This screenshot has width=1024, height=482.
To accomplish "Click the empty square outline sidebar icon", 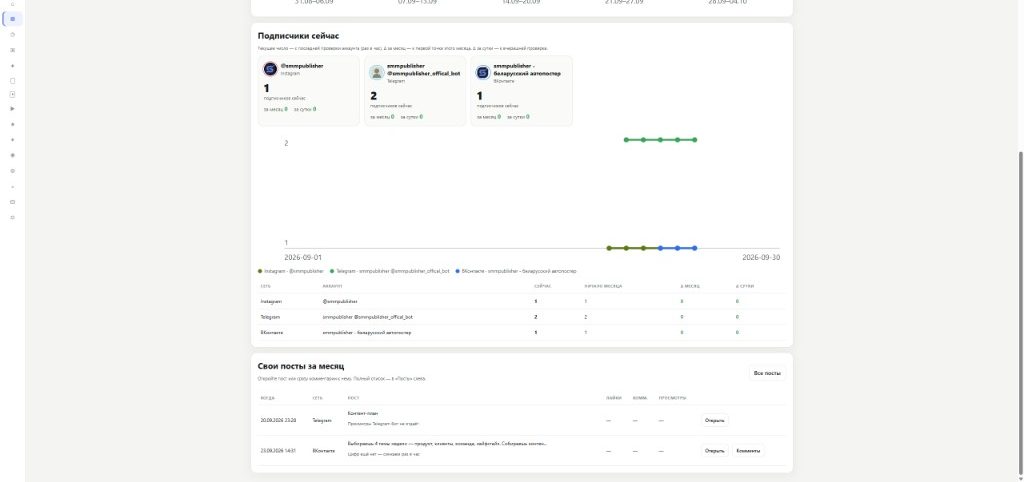I will click(12, 81).
